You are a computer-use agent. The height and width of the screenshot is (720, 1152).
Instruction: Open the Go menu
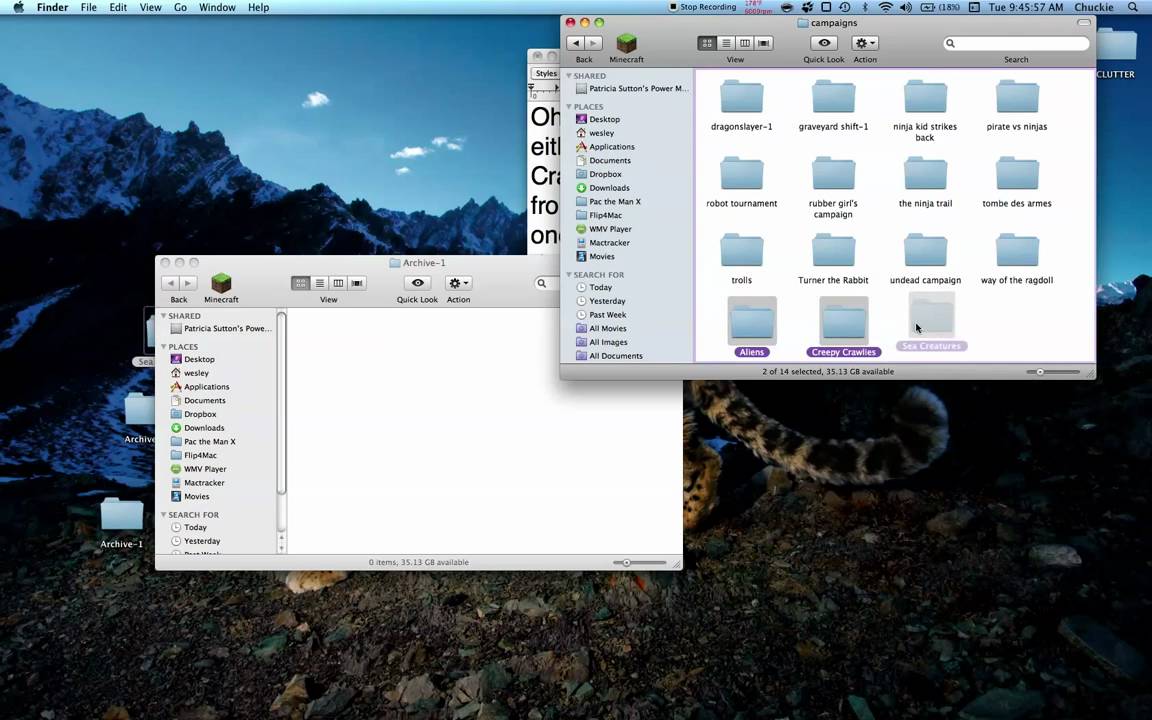pyautogui.click(x=180, y=7)
